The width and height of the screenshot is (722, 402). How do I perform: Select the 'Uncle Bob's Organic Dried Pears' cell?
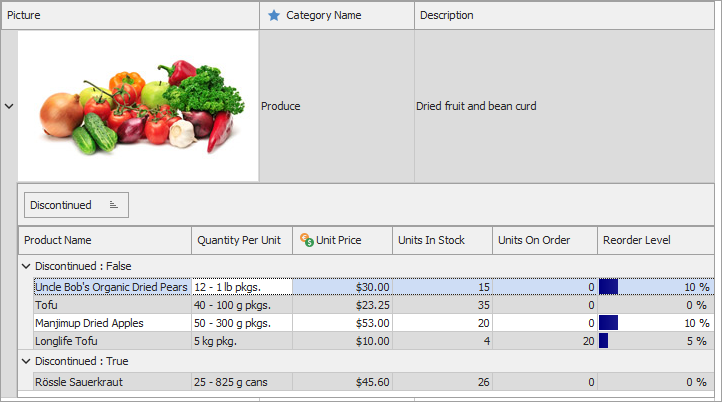pos(112,287)
